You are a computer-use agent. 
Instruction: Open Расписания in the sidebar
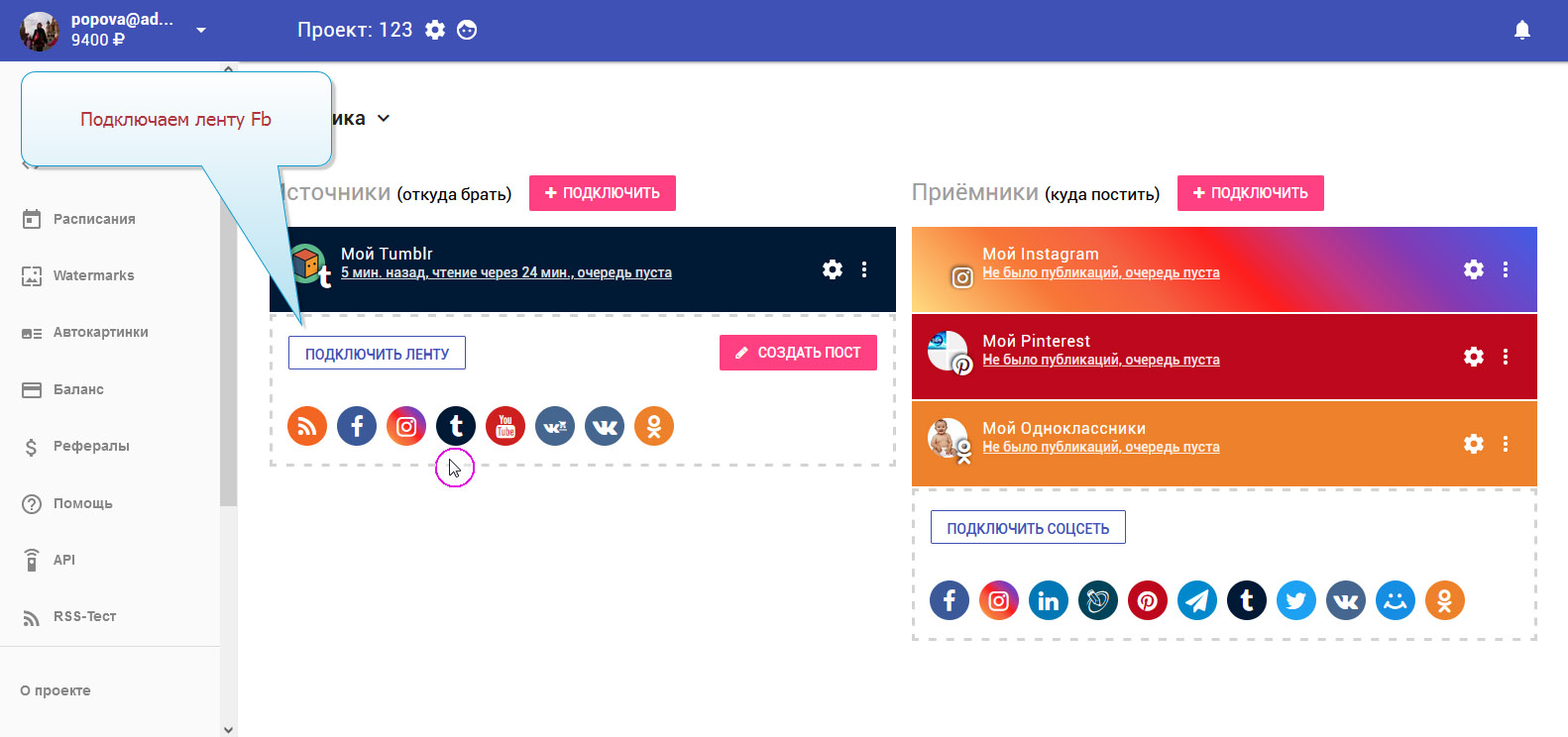94,219
